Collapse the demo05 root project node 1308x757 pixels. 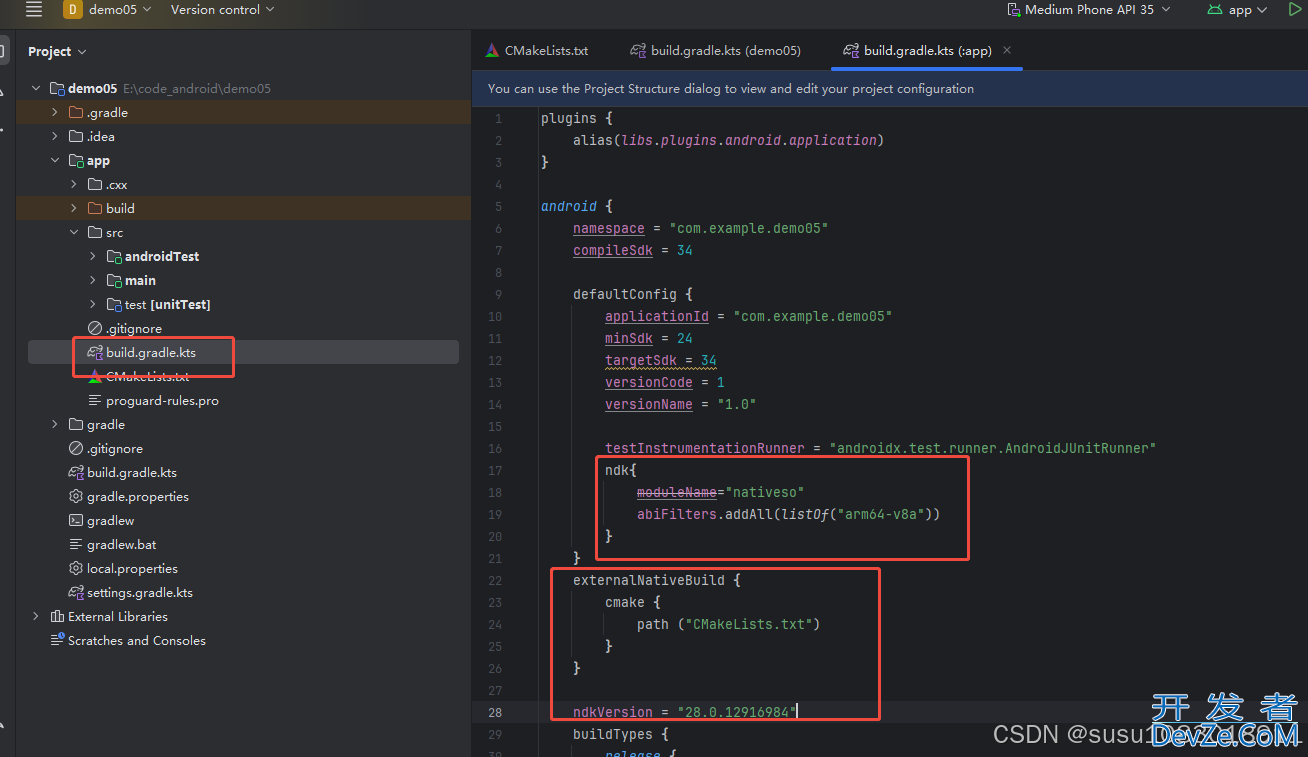click(x=37, y=89)
